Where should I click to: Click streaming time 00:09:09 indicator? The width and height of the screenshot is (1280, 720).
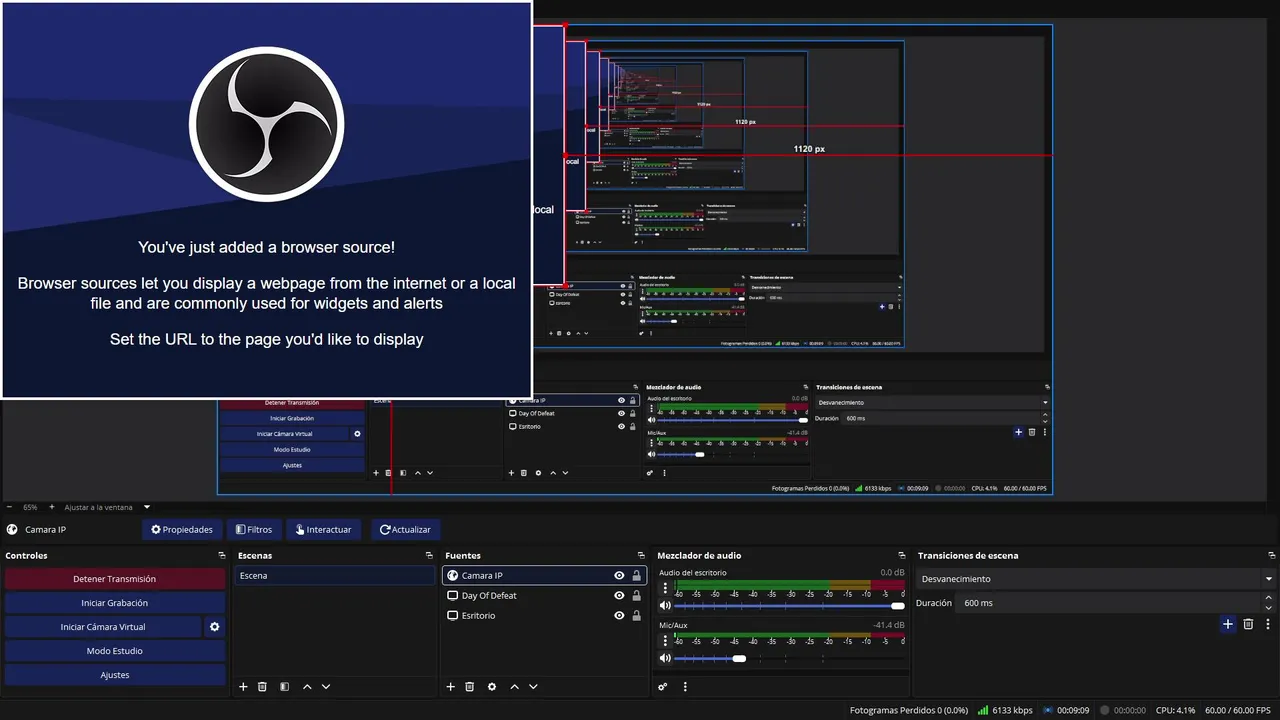click(1066, 710)
